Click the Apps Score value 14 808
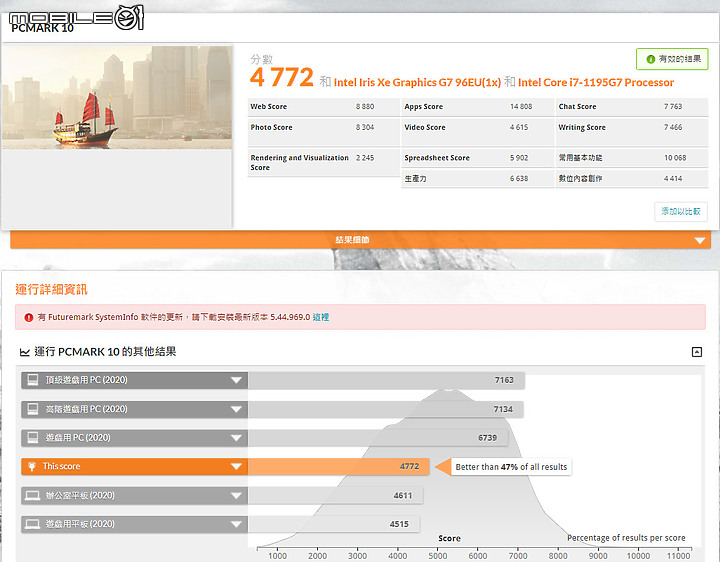This screenshot has height=562, width=720. click(x=521, y=107)
